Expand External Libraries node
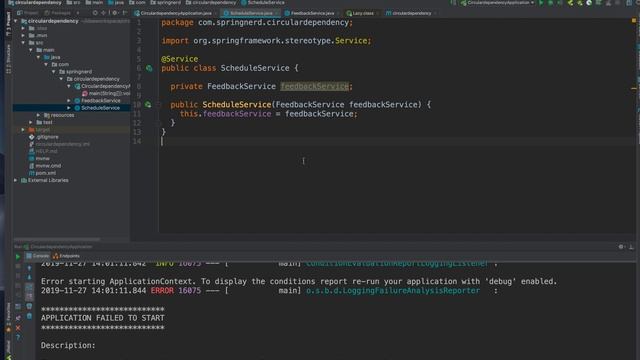Image resolution: width=640 pixels, height=360 pixels. 16,180
